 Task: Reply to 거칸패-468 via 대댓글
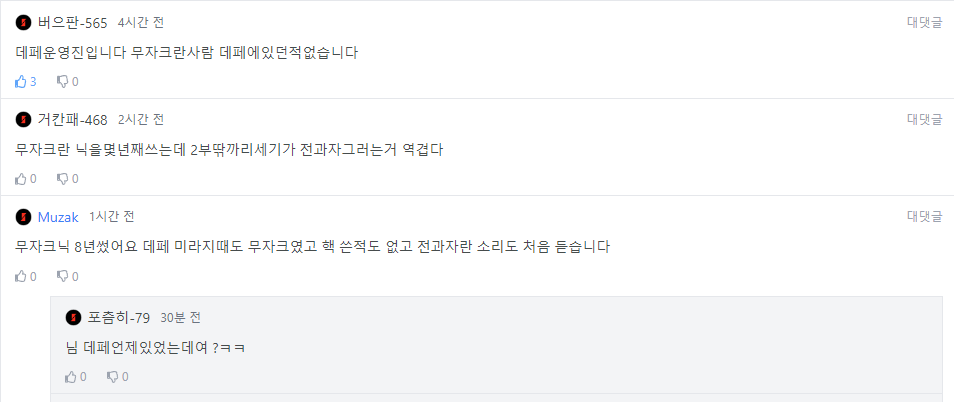point(924,120)
